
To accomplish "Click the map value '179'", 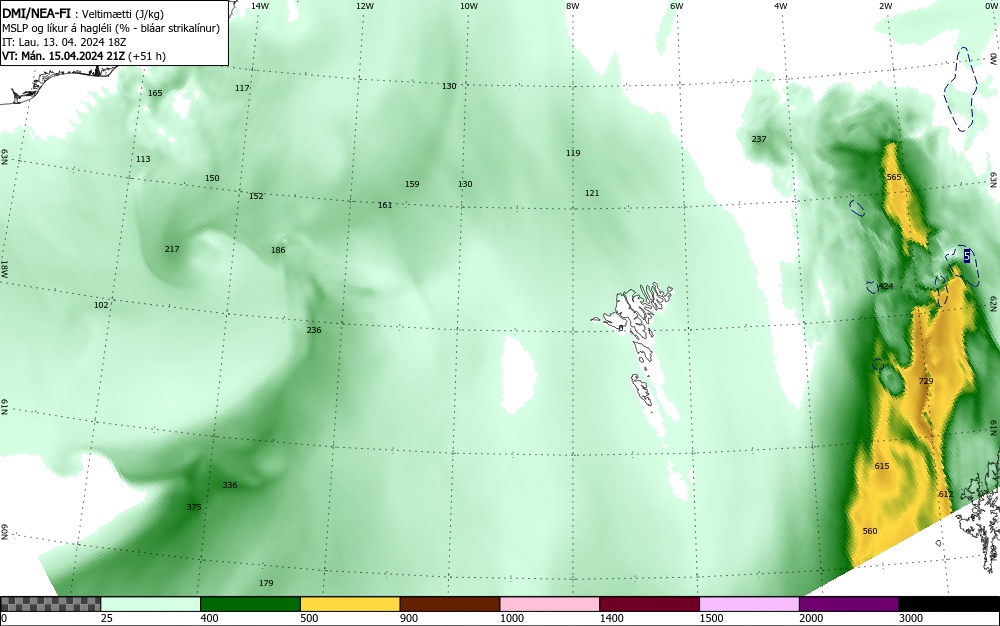I will click(266, 583).
